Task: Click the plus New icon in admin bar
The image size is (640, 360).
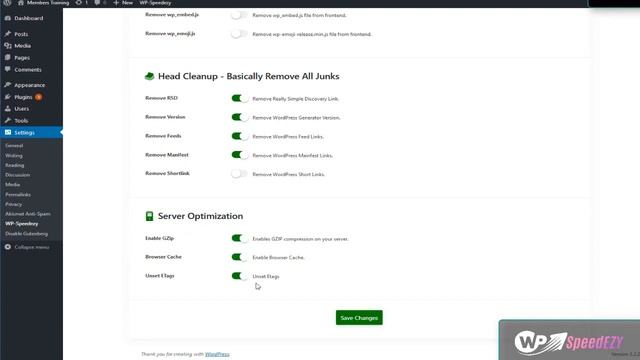Action: 116,3
